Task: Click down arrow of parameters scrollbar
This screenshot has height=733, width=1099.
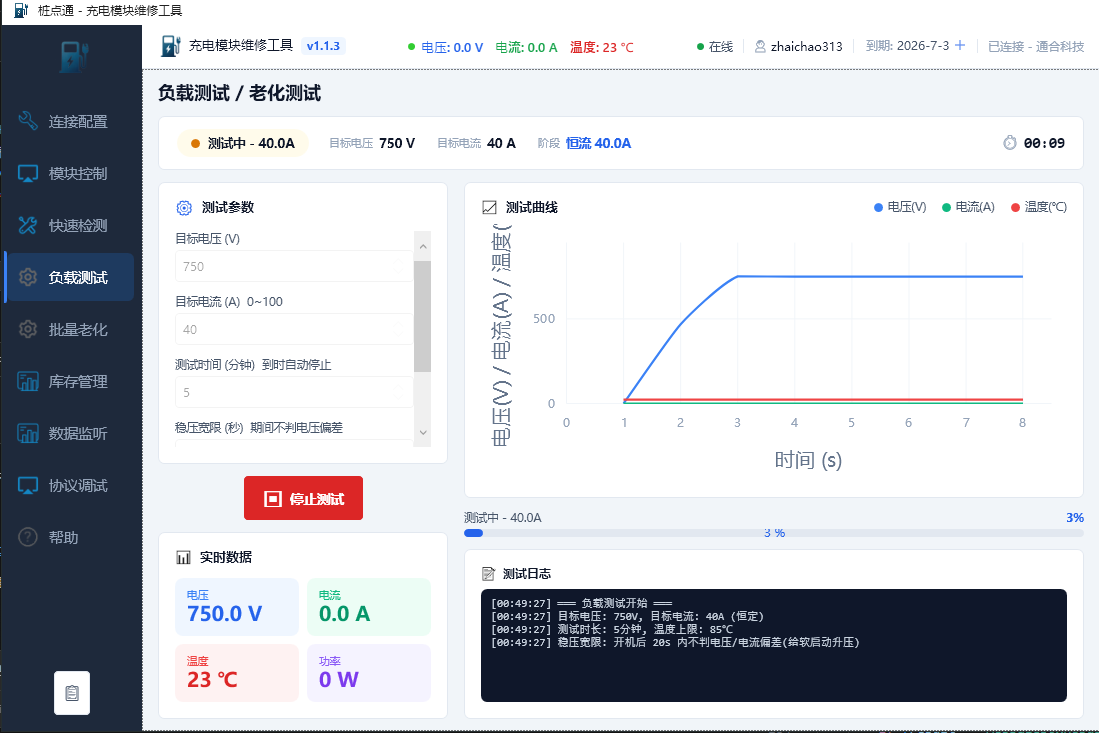Action: click(x=423, y=432)
